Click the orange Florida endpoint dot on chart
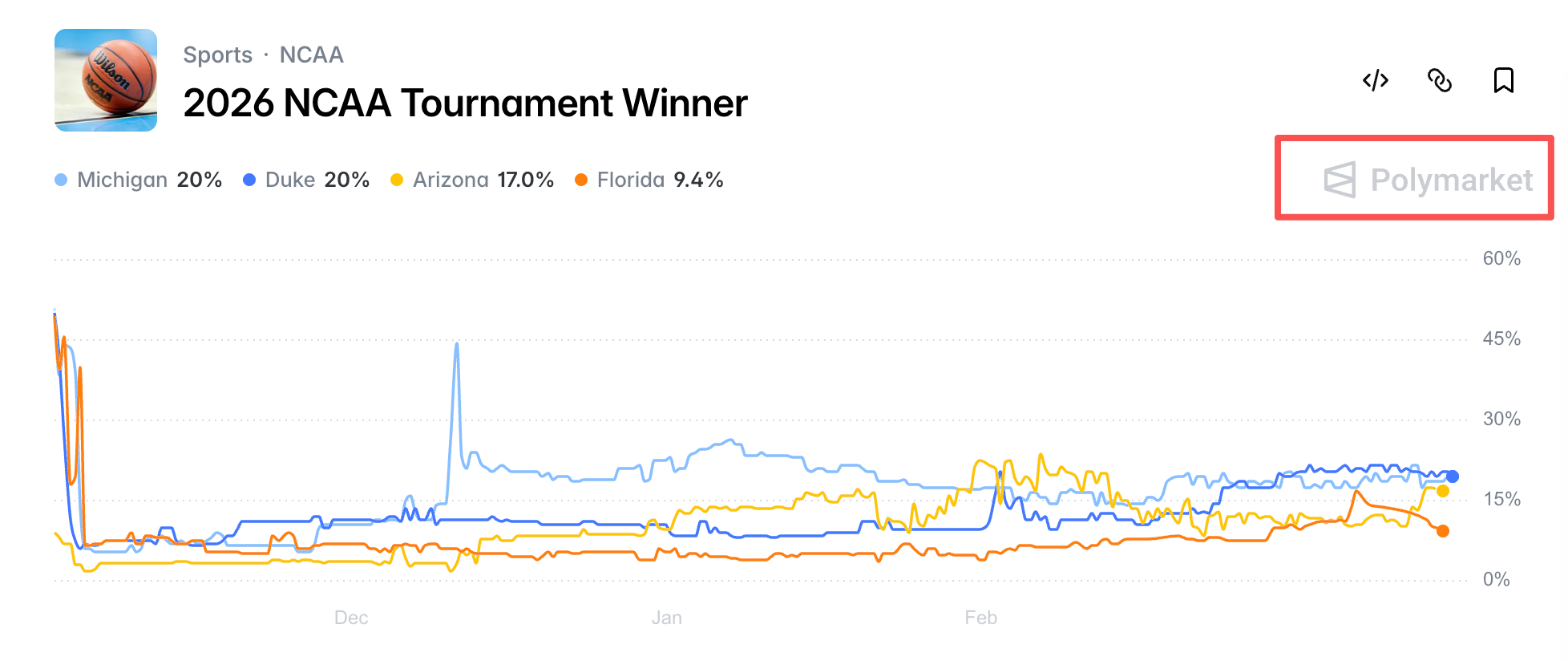 (x=1442, y=531)
